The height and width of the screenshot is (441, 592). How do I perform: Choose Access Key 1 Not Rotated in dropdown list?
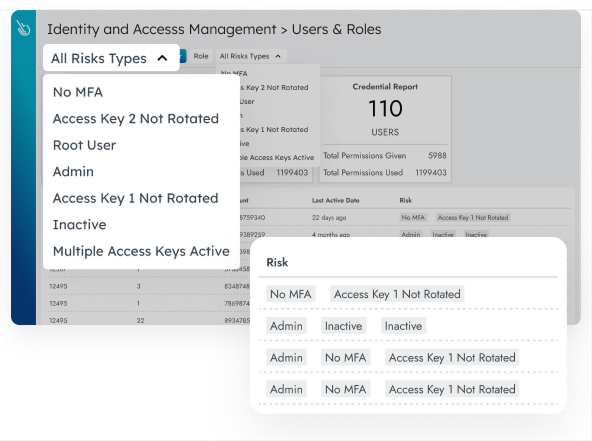click(136, 198)
